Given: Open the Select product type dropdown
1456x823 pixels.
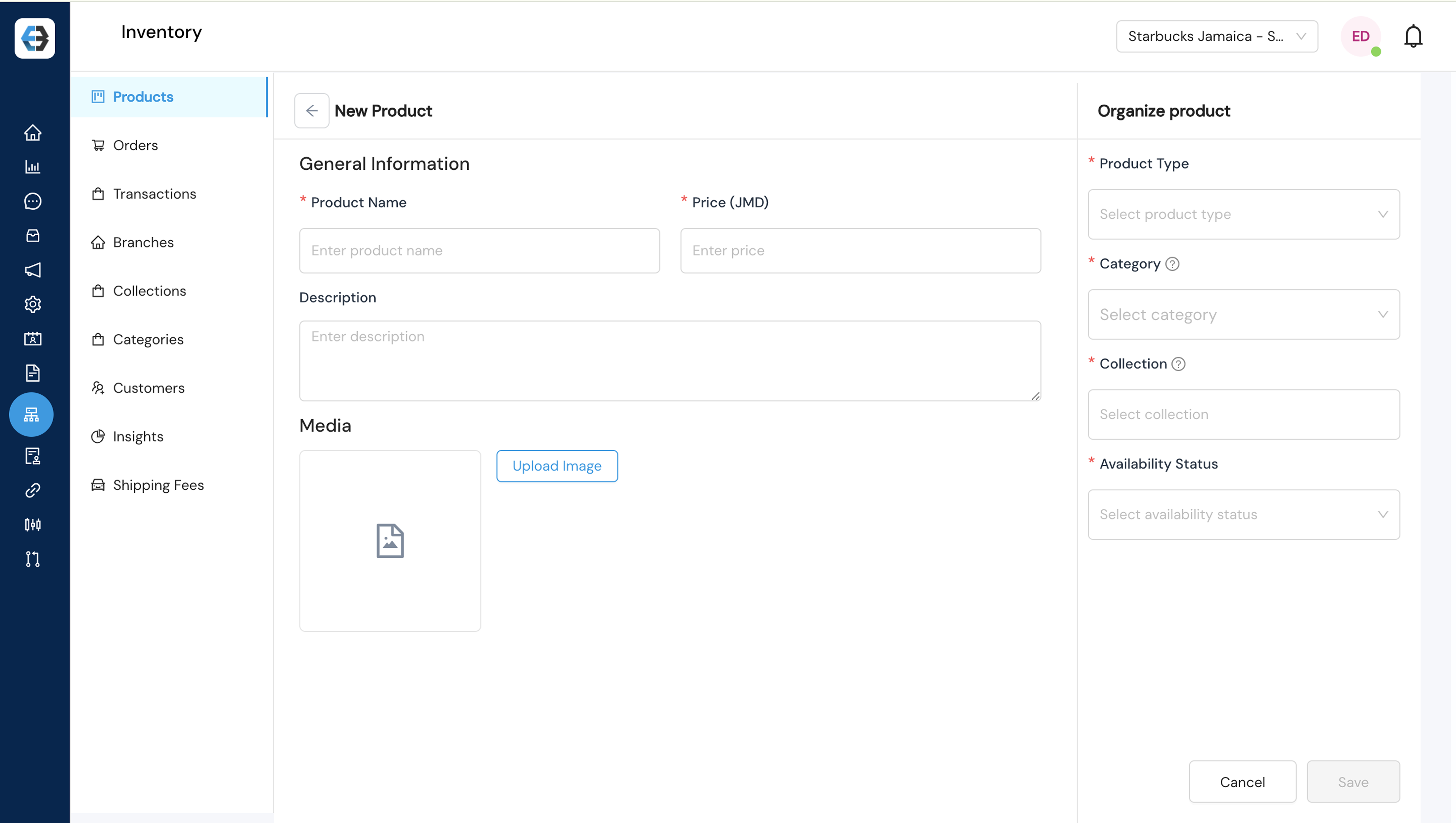Looking at the screenshot, I should [x=1243, y=214].
